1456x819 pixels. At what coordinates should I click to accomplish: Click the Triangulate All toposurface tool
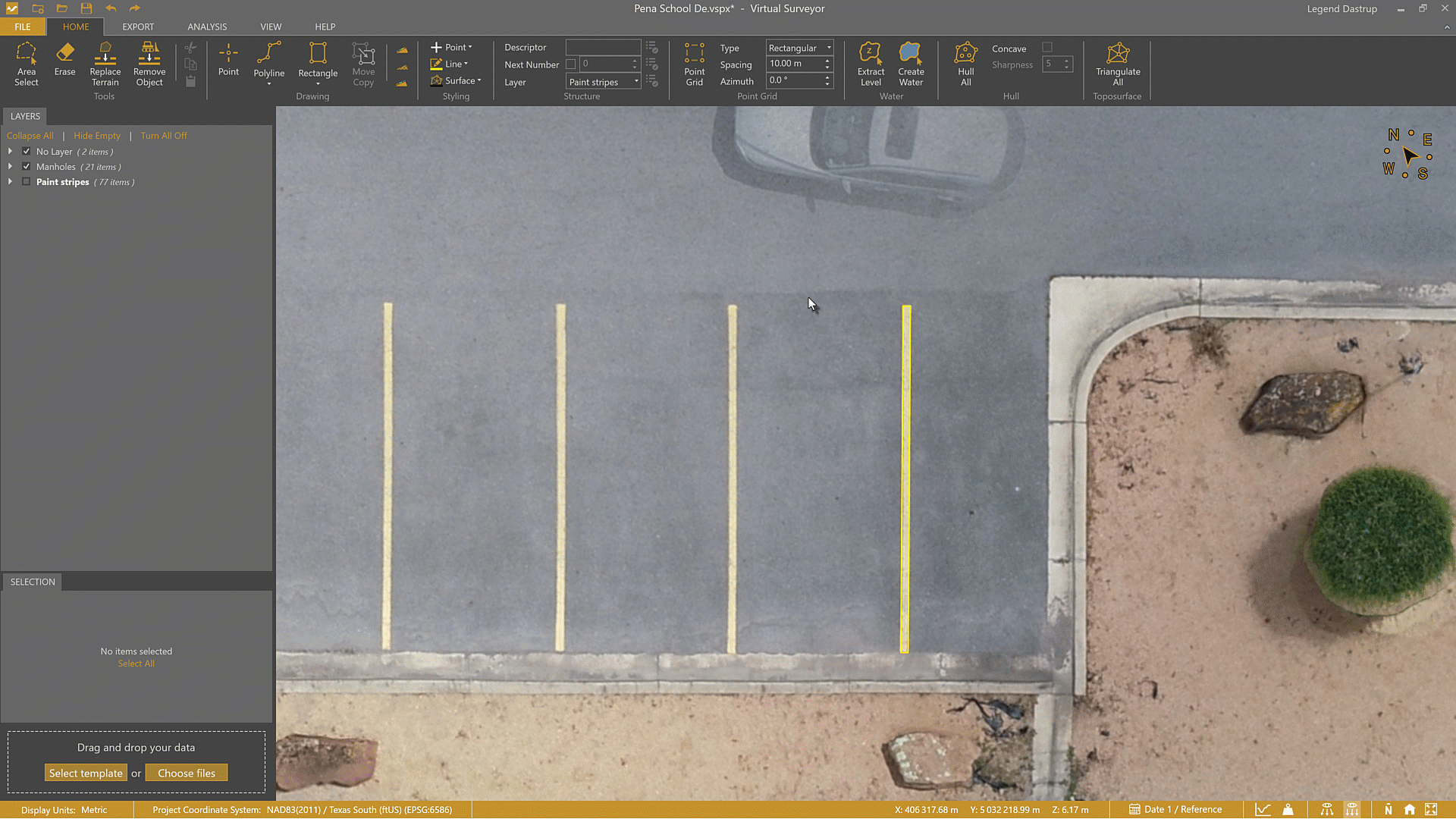(x=1118, y=64)
